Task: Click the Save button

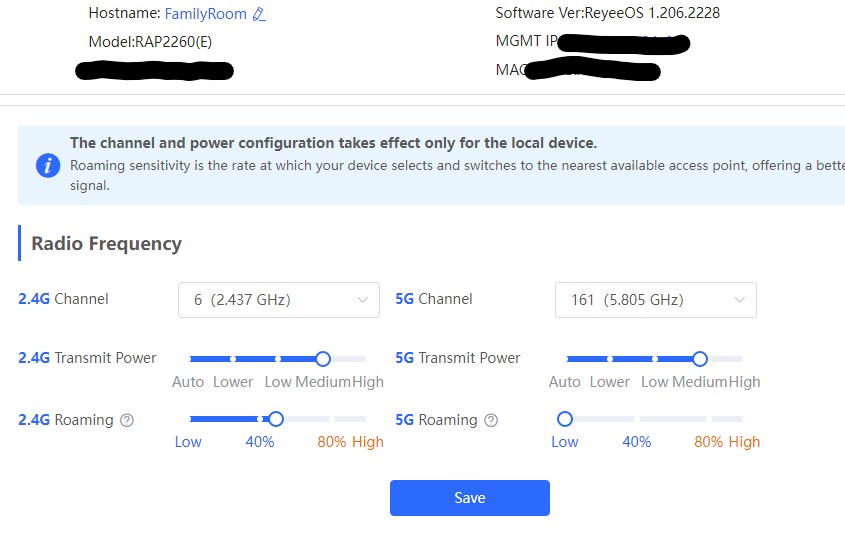Action: point(470,498)
